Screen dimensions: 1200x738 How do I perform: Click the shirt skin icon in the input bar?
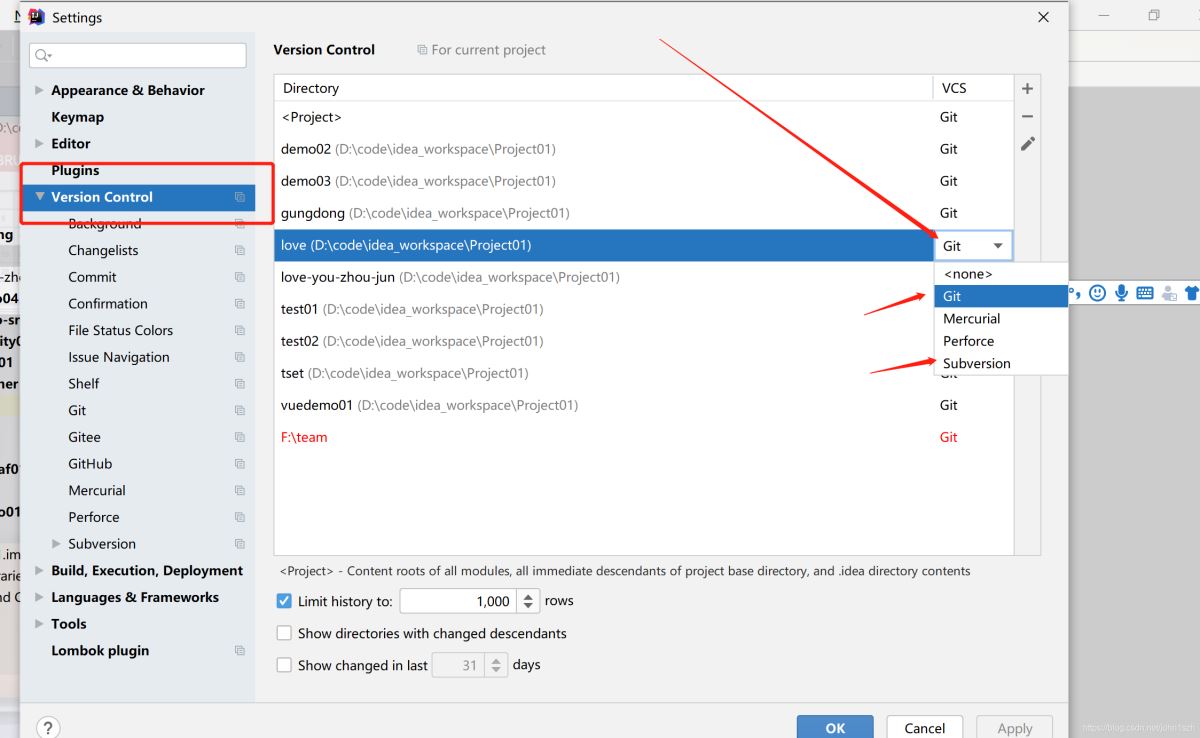pos(1192,293)
